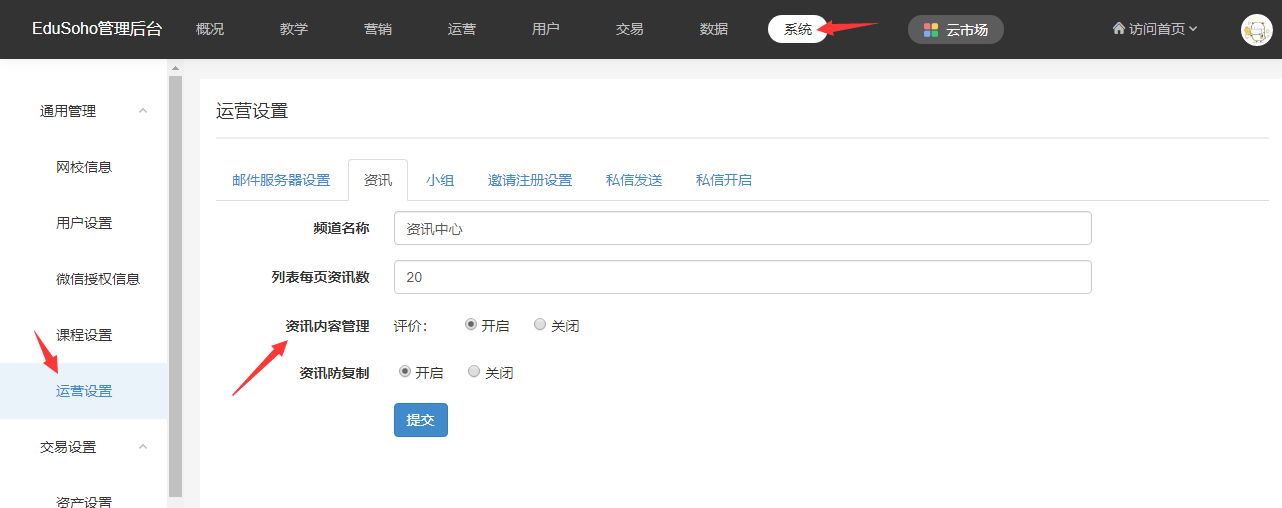
Task: Open the 系统 top menu
Action: tap(797, 30)
